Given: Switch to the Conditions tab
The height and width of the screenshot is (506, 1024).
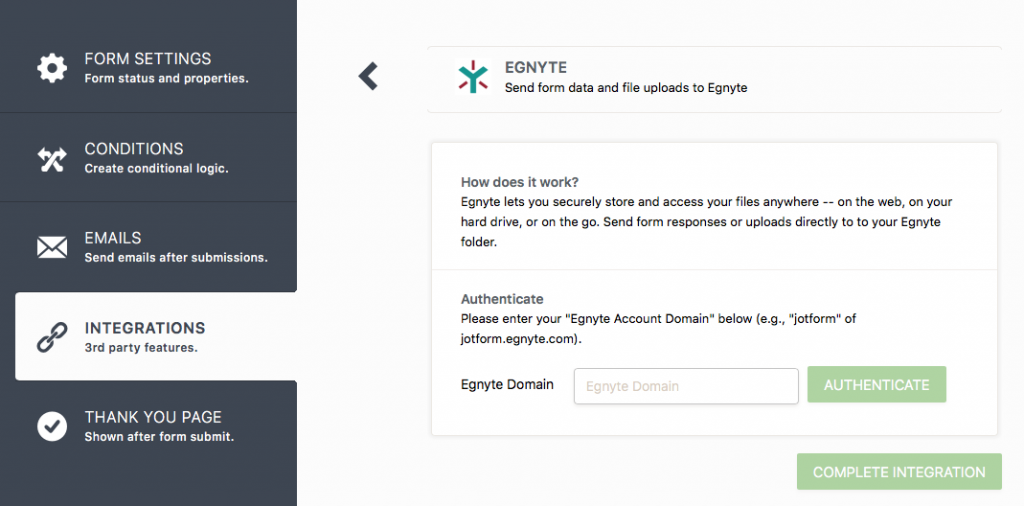Looking at the screenshot, I should (134, 149).
